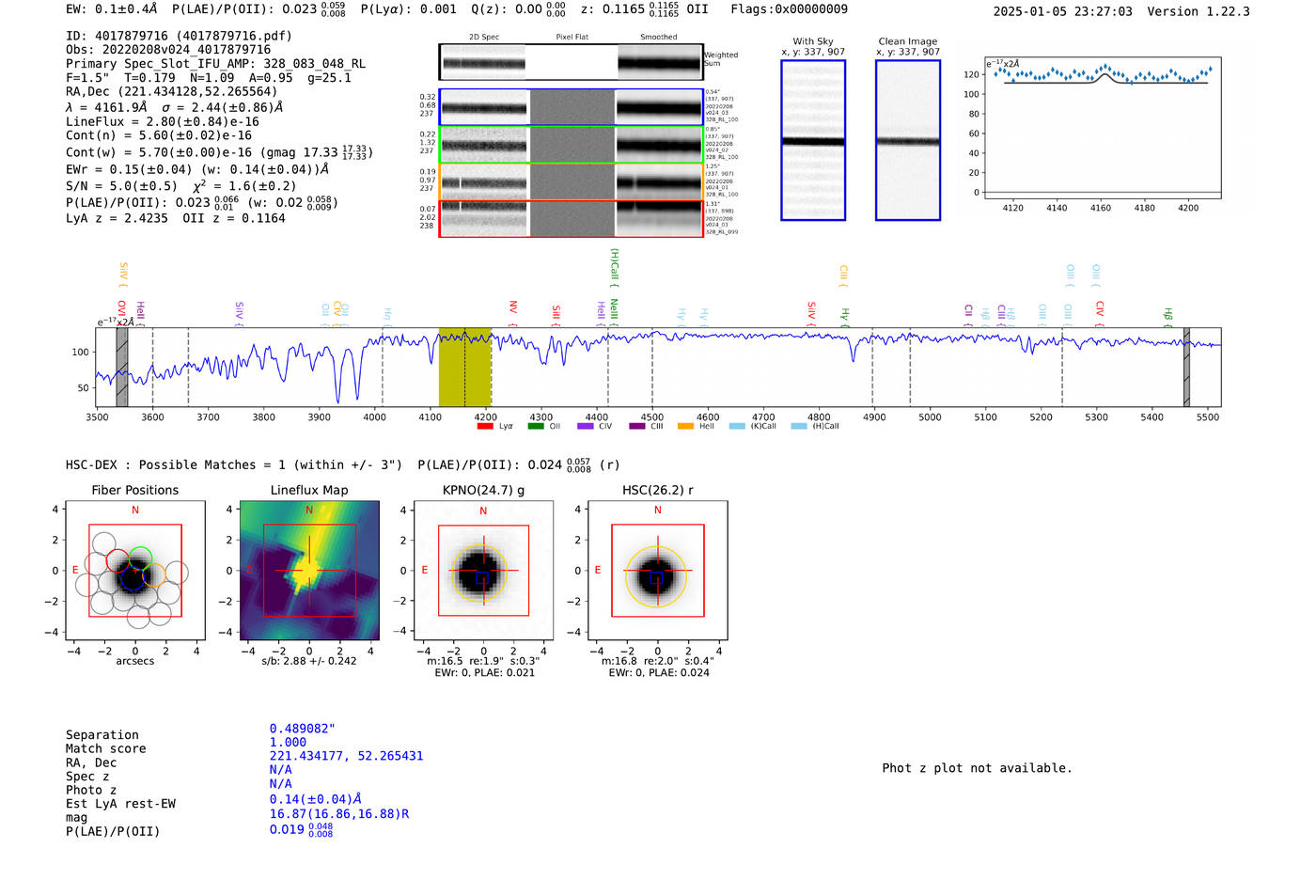Click the z: 0.1165 OII header value
Screen dimensions: 1316x896
(645, 9)
